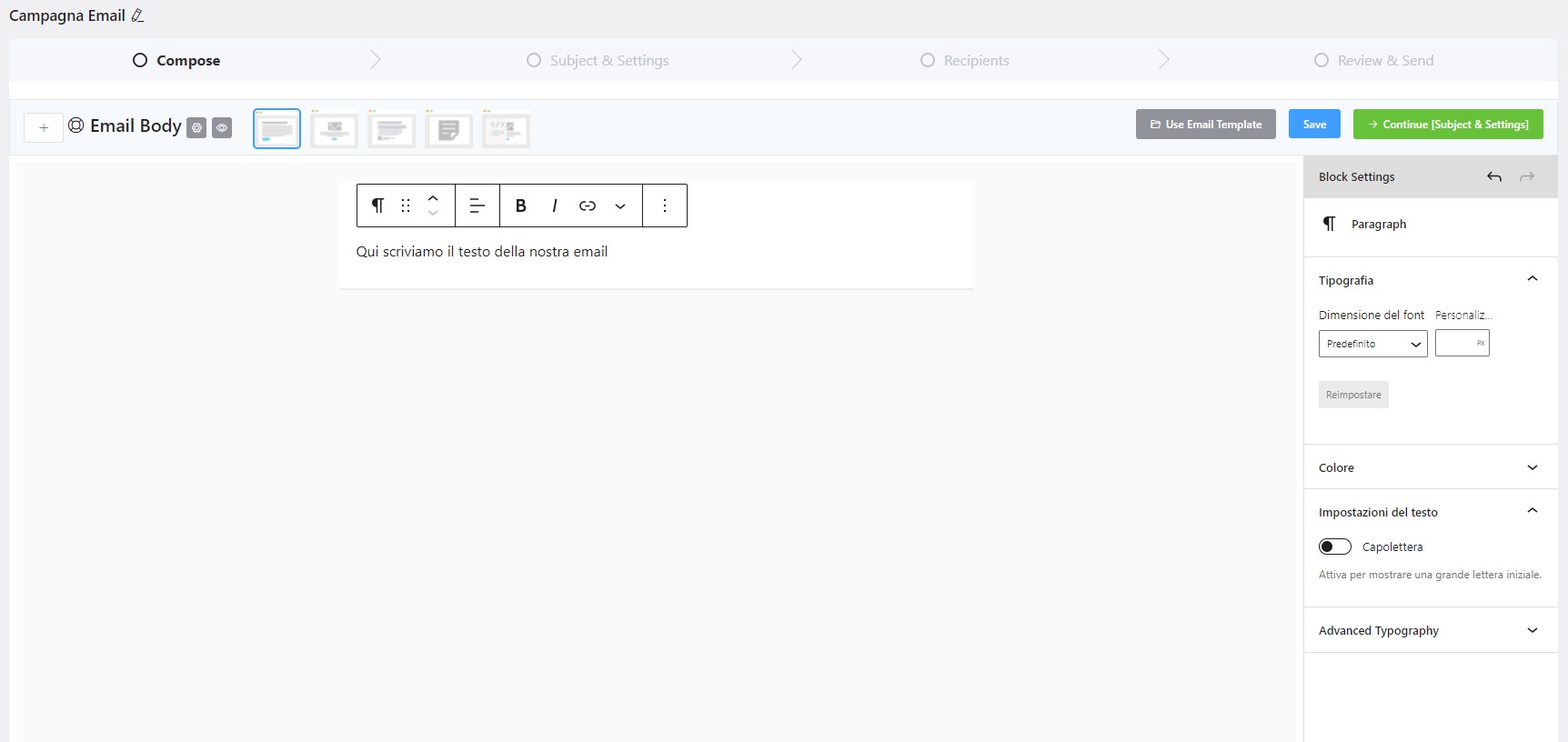Add a new block with plus button

tap(44, 128)
